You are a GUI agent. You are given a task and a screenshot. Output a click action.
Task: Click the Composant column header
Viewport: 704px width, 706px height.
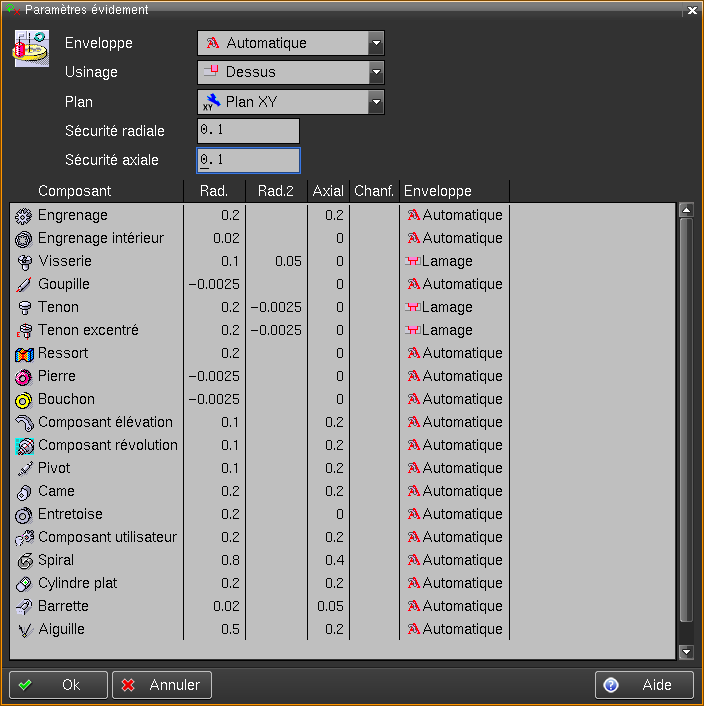(x=75, y=191)
